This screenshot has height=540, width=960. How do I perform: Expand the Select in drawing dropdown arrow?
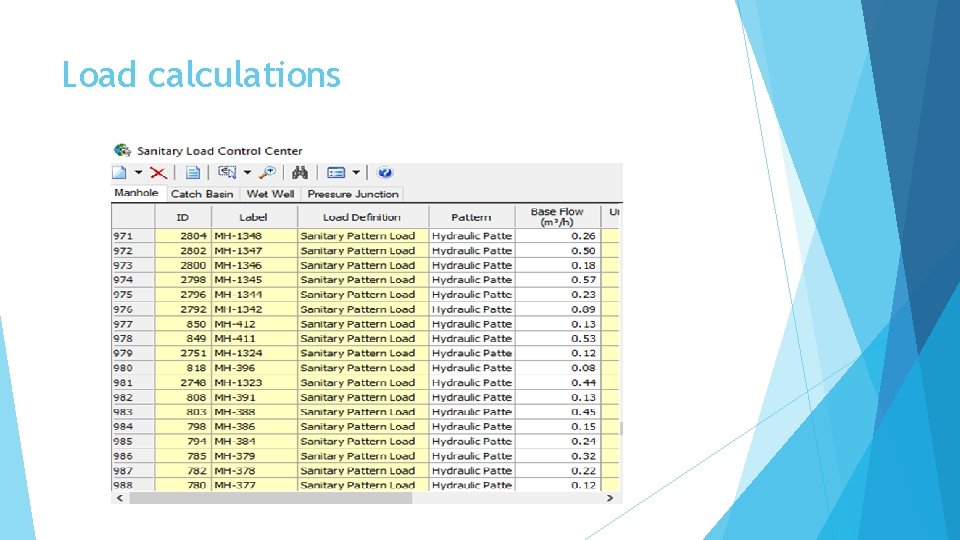[x=247, y=173]
